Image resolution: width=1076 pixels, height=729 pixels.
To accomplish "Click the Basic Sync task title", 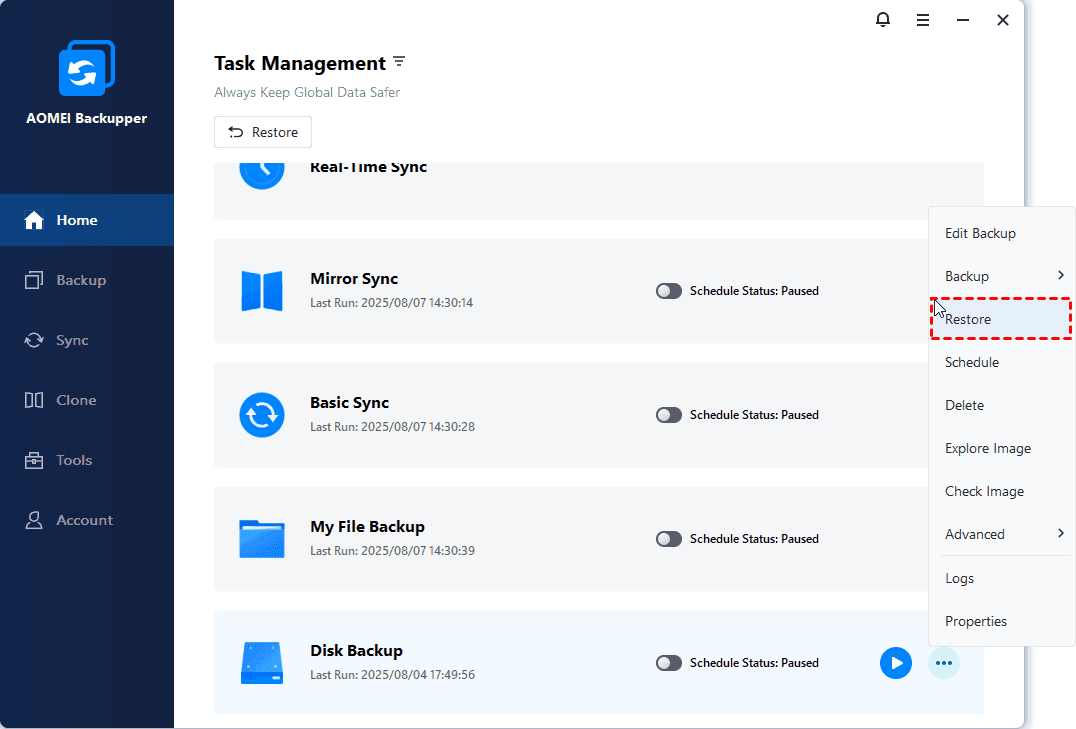I will click(349, 403).
